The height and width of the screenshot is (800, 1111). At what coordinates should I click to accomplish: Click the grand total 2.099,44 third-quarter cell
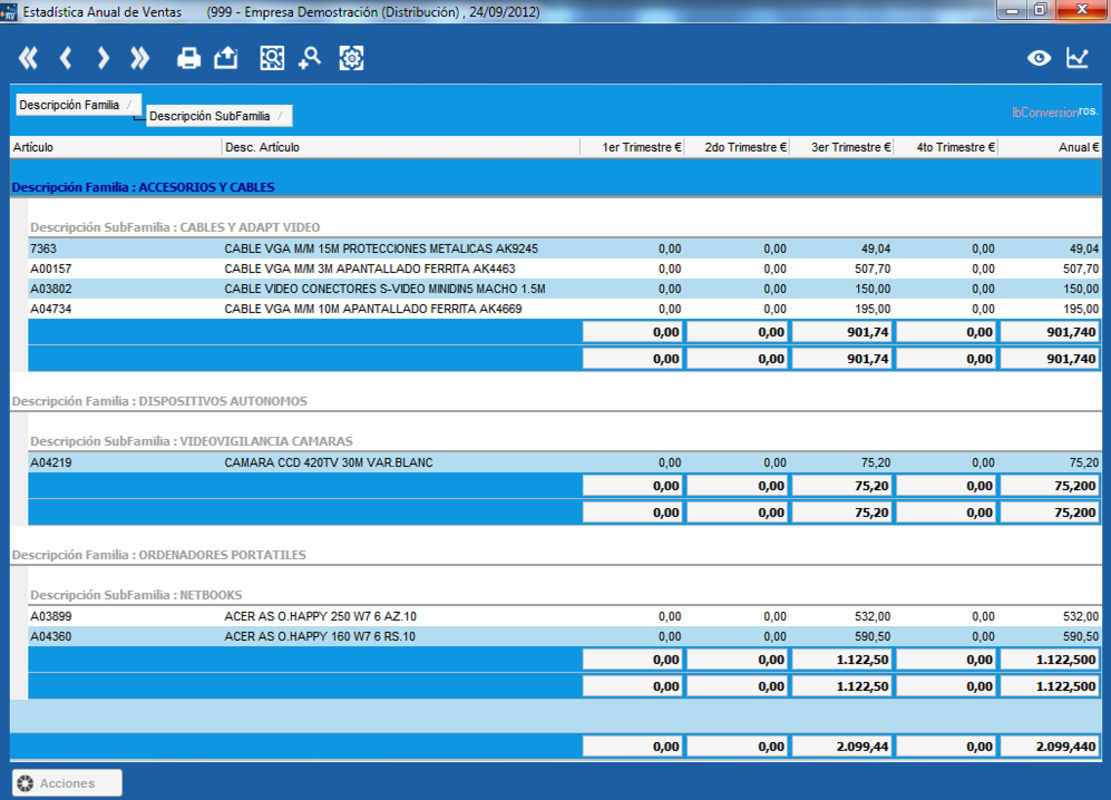click(842, 746)
